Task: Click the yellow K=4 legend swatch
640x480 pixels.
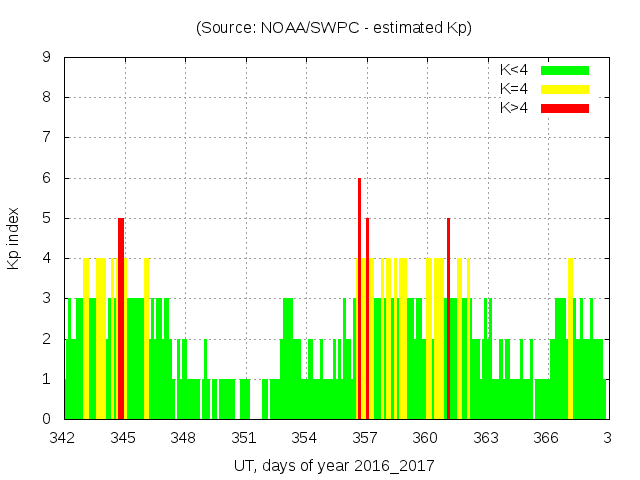Action: [565, 89]
